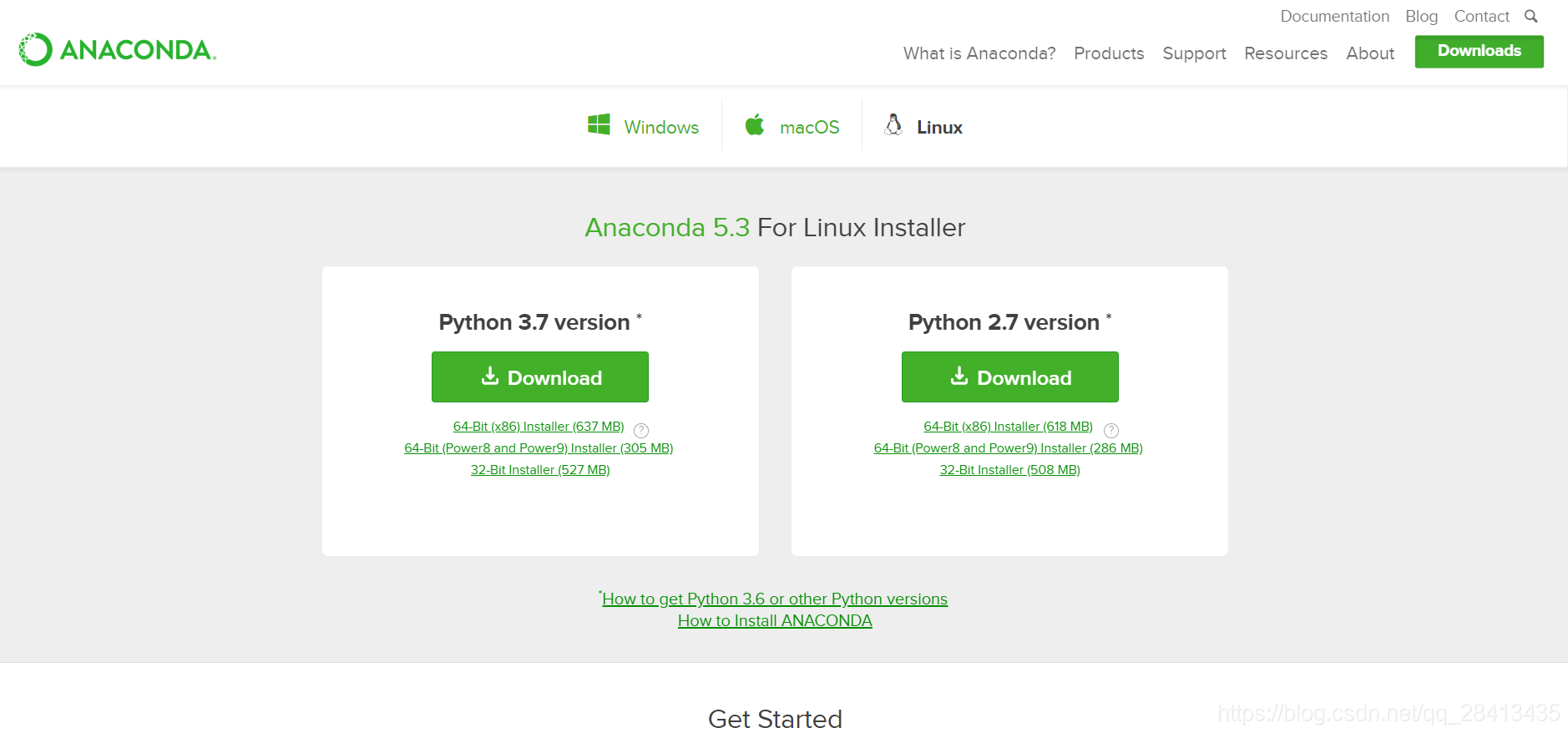Click 64-Bit (x86) Installer (637 MB) link

(539, 427)
